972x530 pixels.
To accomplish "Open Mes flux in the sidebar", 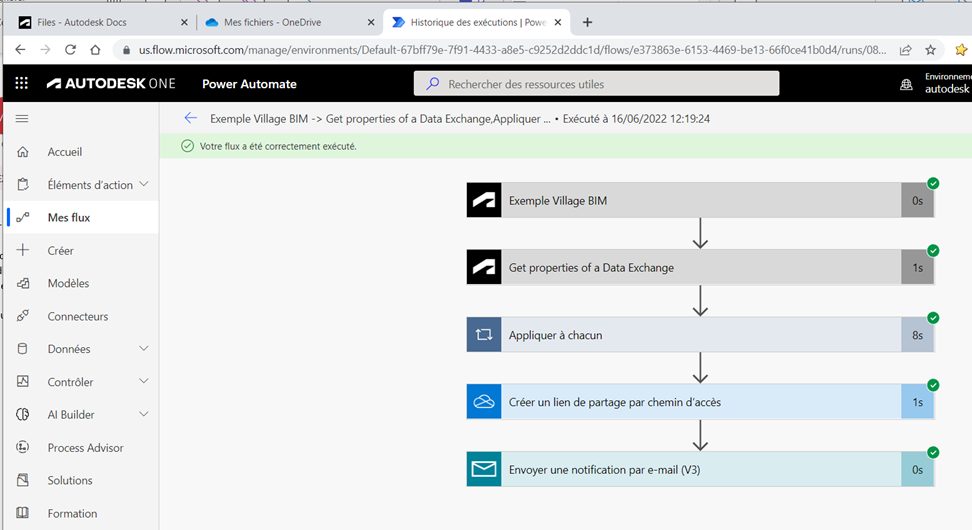I will point(81,218).
